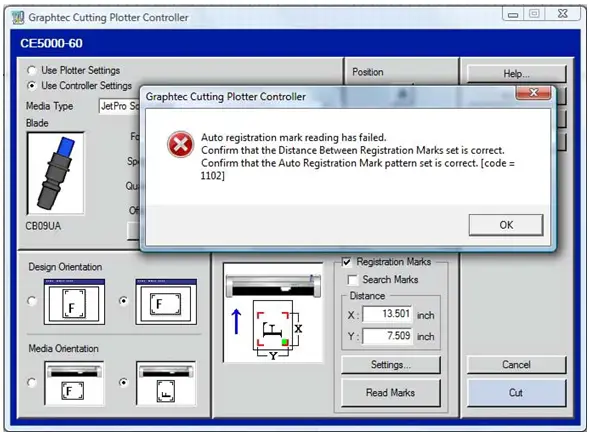Click portrait design orientation preview icon
The width and height of the screenshot is (589, 432).
74,302
